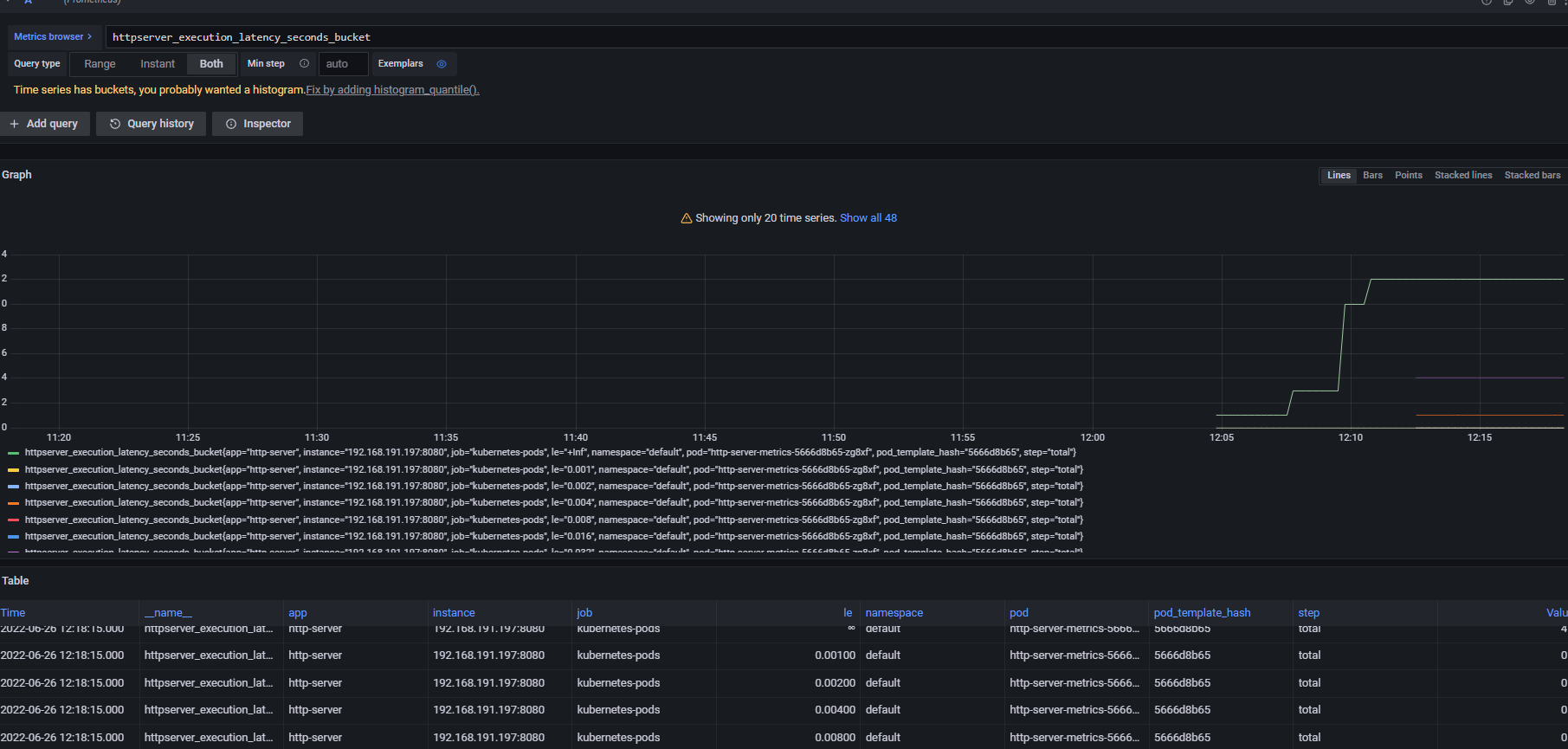Screen dimensions: 1568x749
Task: Open Query history
Action: click(x=152, y=124)
